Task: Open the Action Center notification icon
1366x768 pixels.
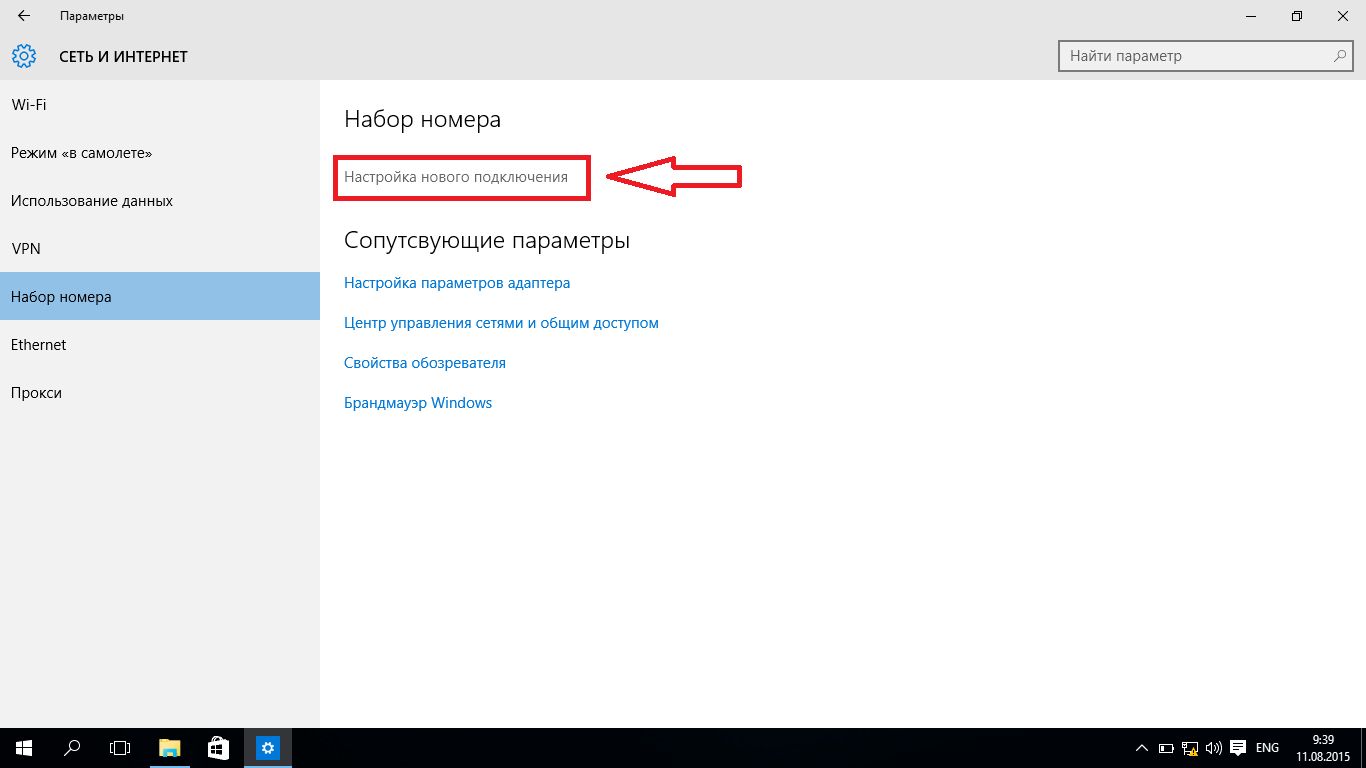Action: [x=1238, y=748]
